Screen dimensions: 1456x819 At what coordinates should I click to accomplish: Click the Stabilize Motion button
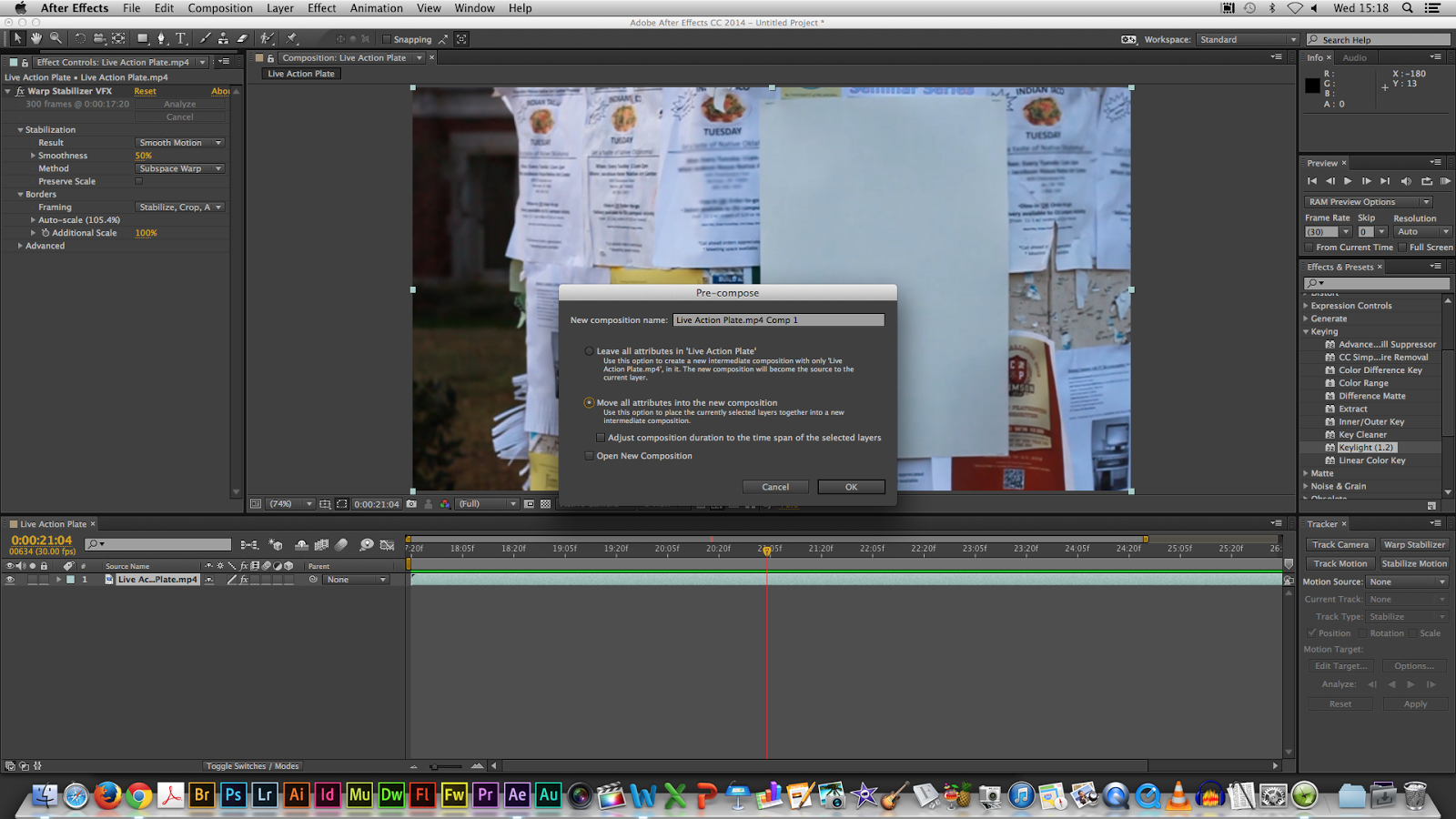(1414, 564)
